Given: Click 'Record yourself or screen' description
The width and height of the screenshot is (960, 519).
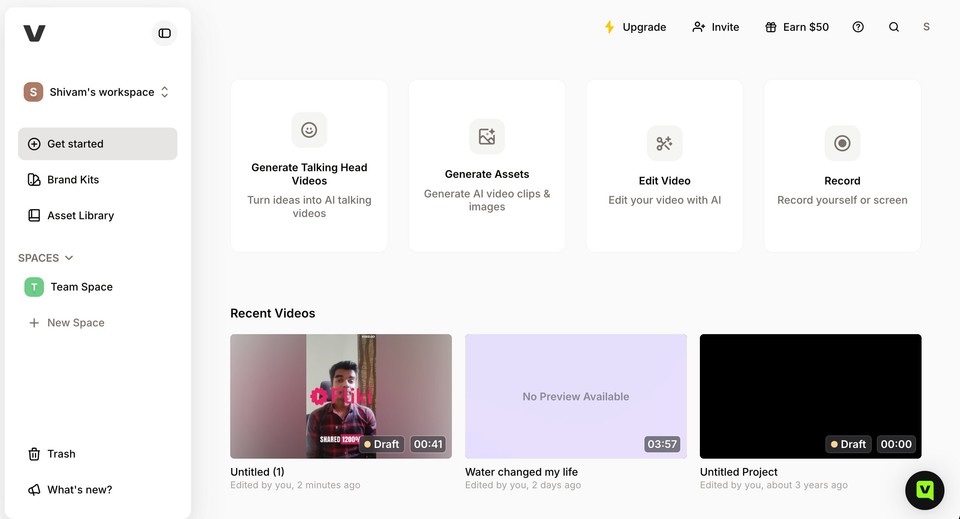Looking at the screenshot, I should [842, 200].
